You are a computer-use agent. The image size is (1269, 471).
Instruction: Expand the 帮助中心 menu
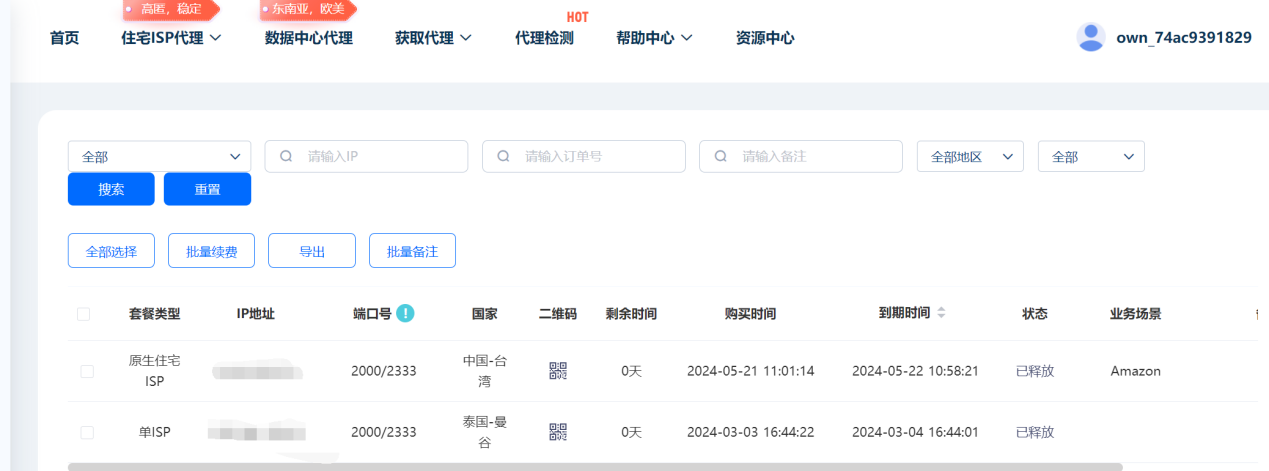(x=654, y=38)
